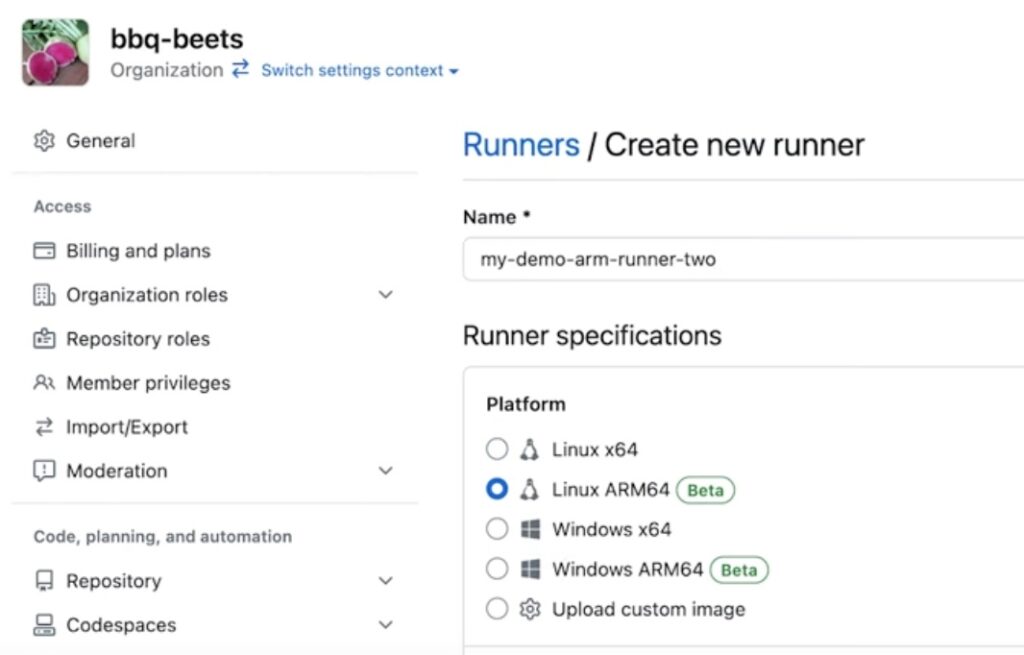Click the Upload custom image gear icon
The width and height of the screenshot is (1024, 655).
(530, 609)
